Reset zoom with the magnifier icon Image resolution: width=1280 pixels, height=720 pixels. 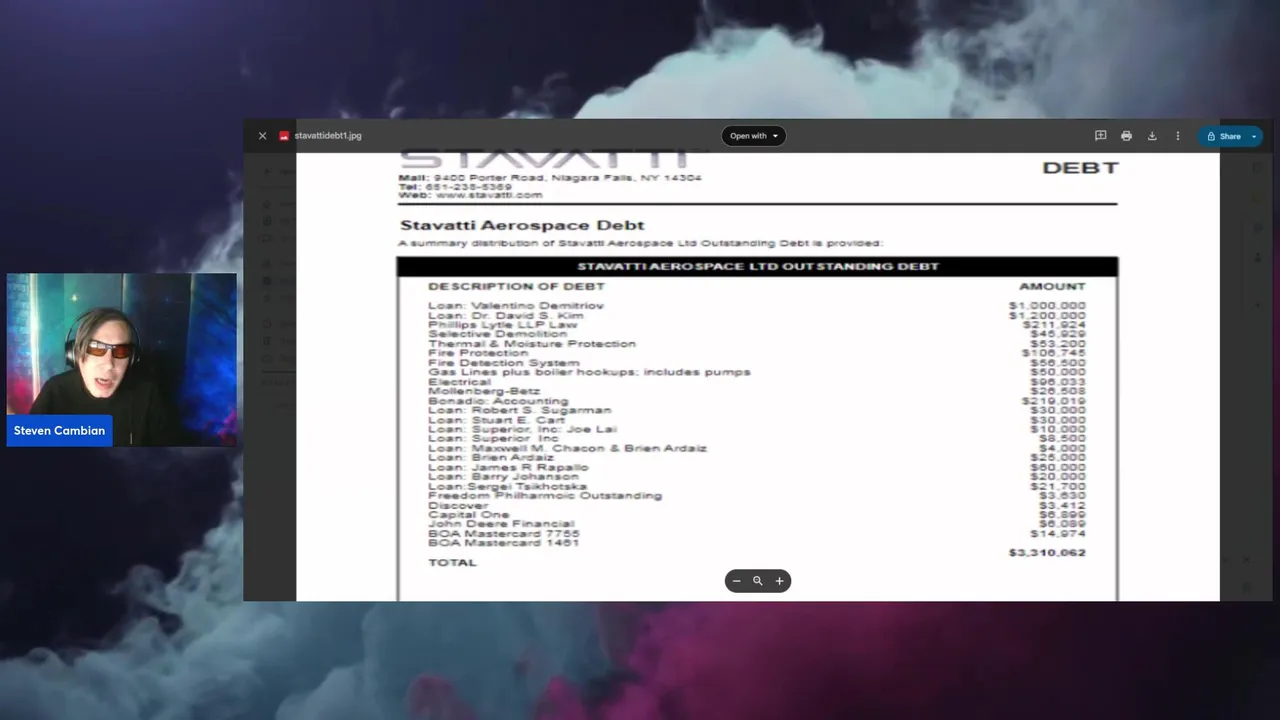(x=758, y=581)
